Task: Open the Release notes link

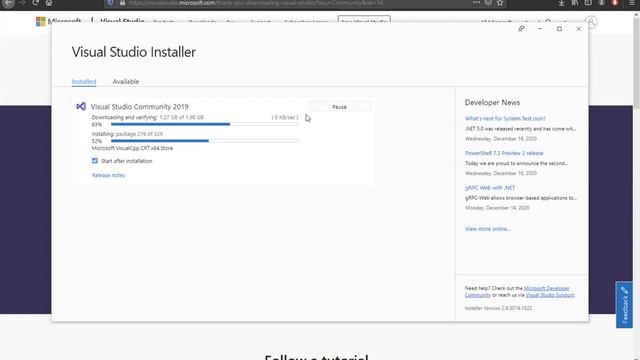Action: (108, 175)
